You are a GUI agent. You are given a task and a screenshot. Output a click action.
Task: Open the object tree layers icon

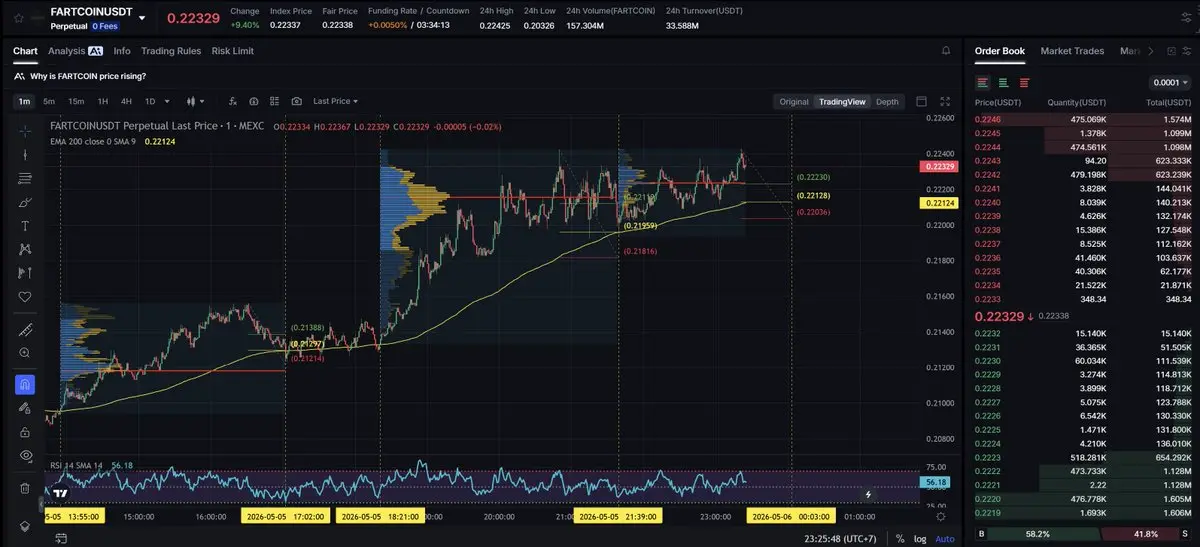(25, 526)
